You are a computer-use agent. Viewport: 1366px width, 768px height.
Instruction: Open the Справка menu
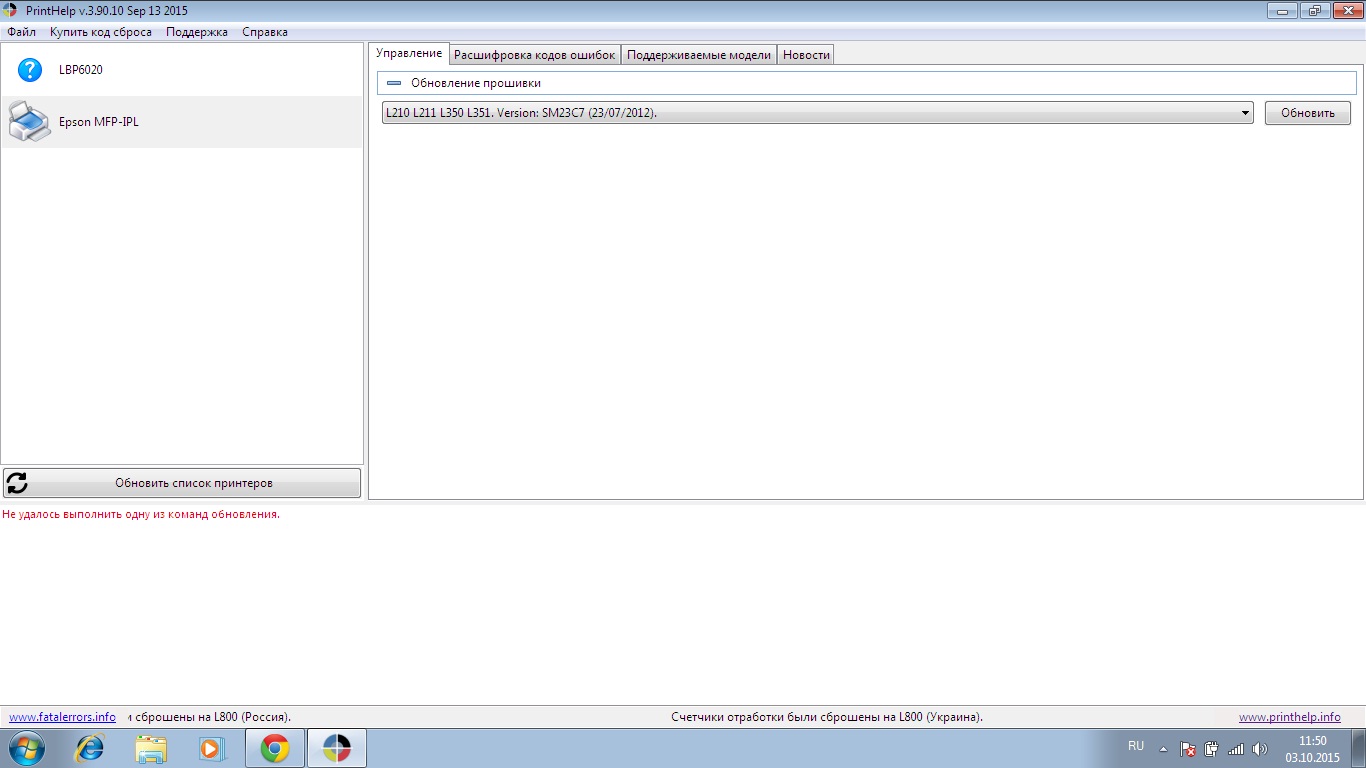click(x=265, y=32)
